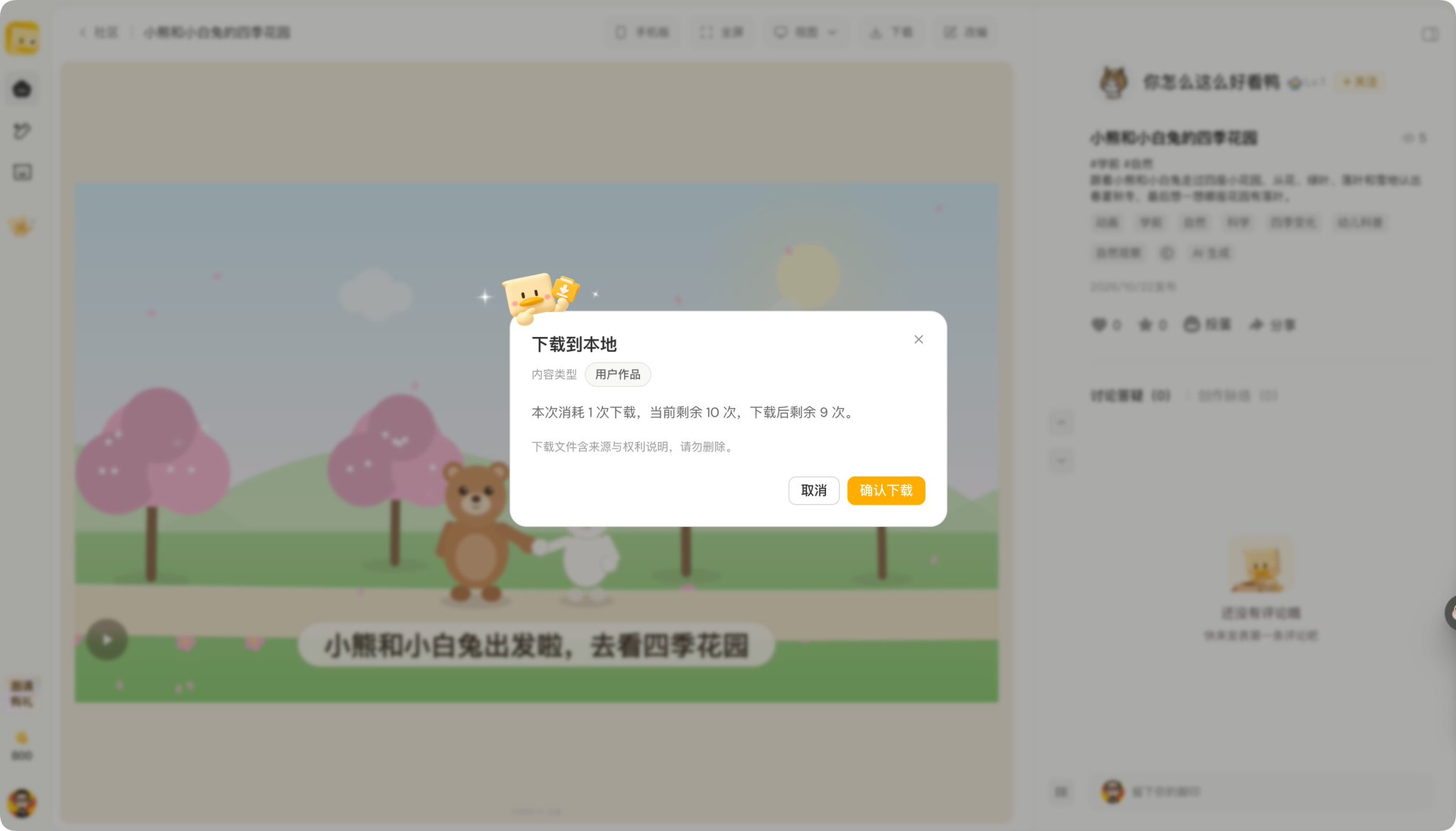The height and width of the screenshot is (831, 1456).
Task: Click the dialog title 下载到本地
Action: coord(574,345)
